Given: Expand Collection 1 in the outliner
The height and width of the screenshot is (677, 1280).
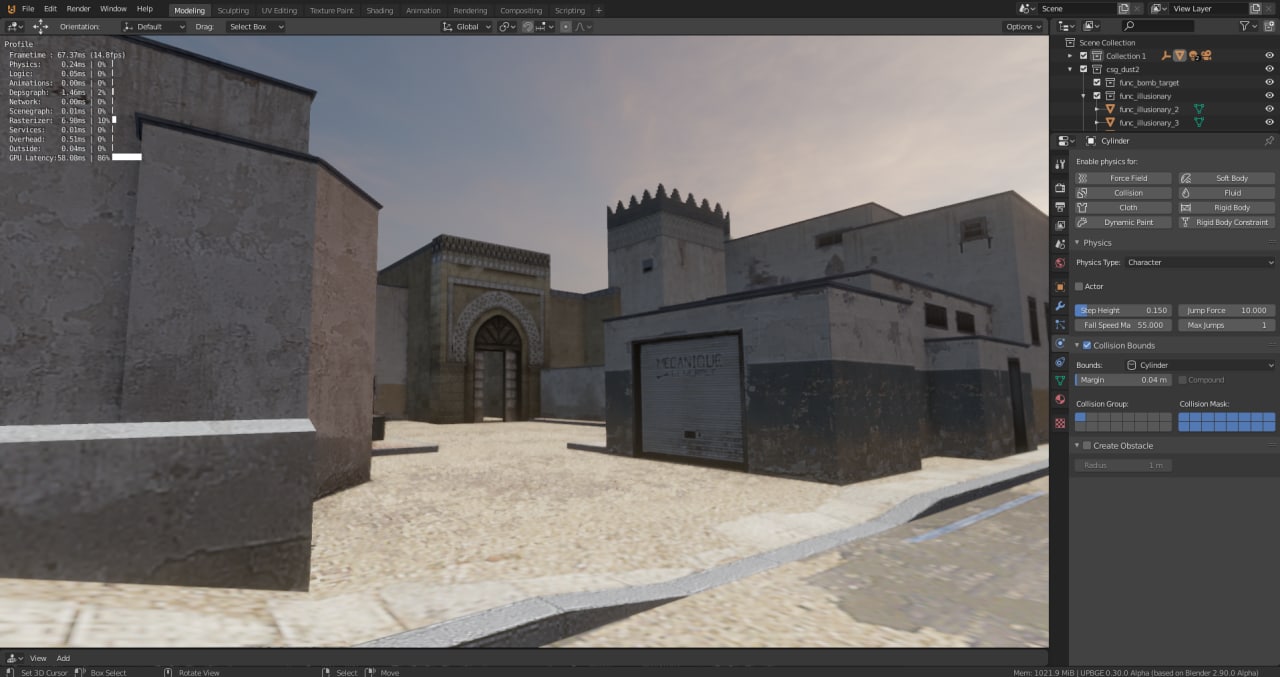Looking at the screenshot, I should (1070, 56).
